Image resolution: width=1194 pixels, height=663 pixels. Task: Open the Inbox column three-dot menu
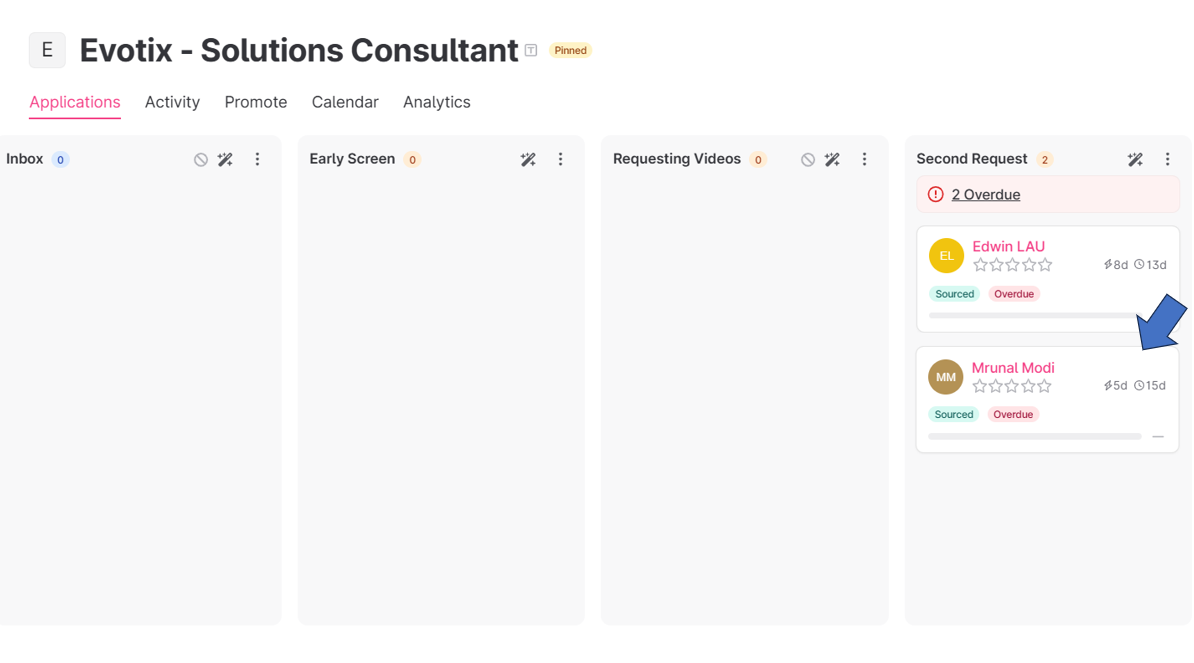click(257, 160)
